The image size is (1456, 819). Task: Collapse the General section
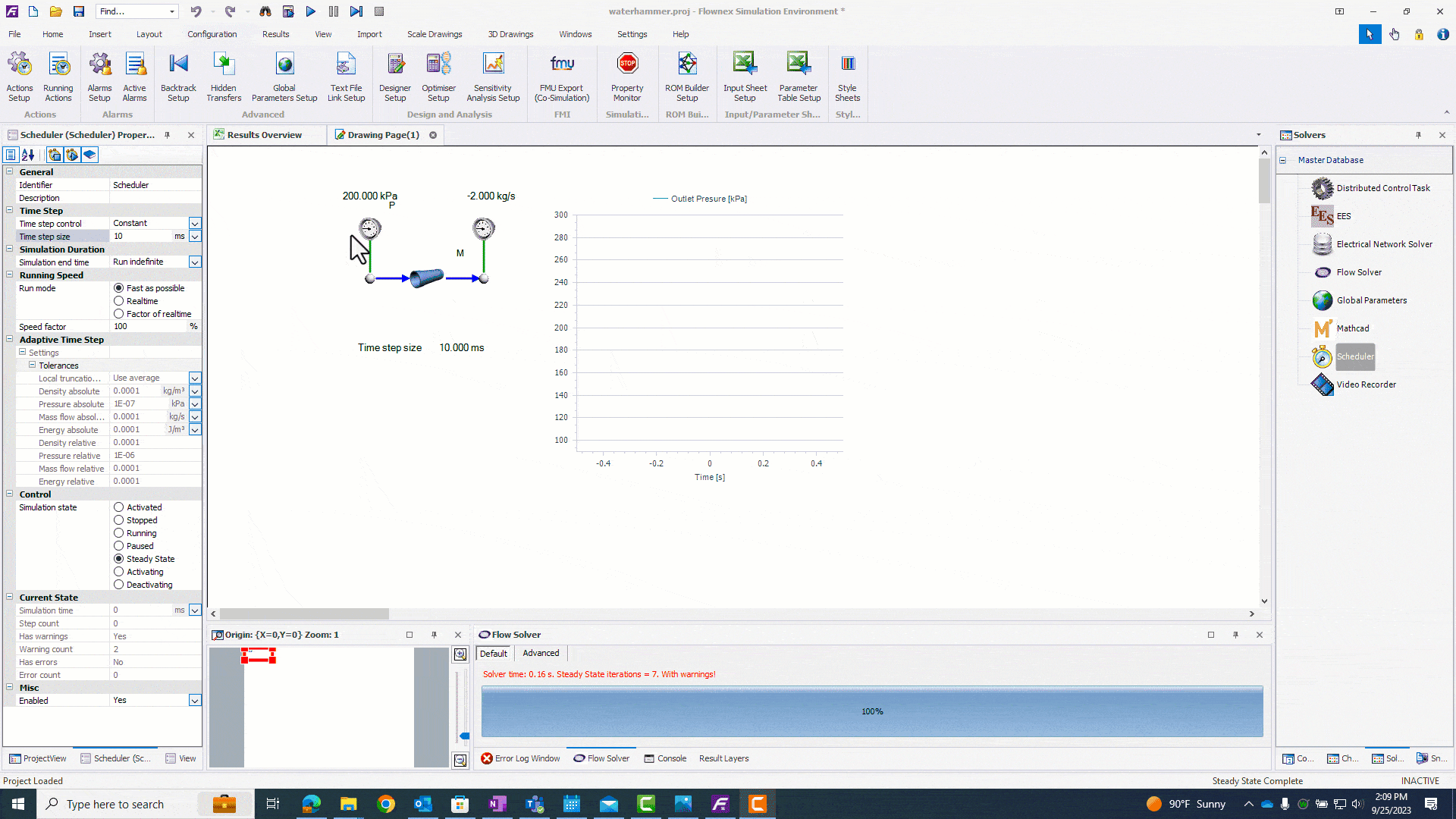(10, 171)
